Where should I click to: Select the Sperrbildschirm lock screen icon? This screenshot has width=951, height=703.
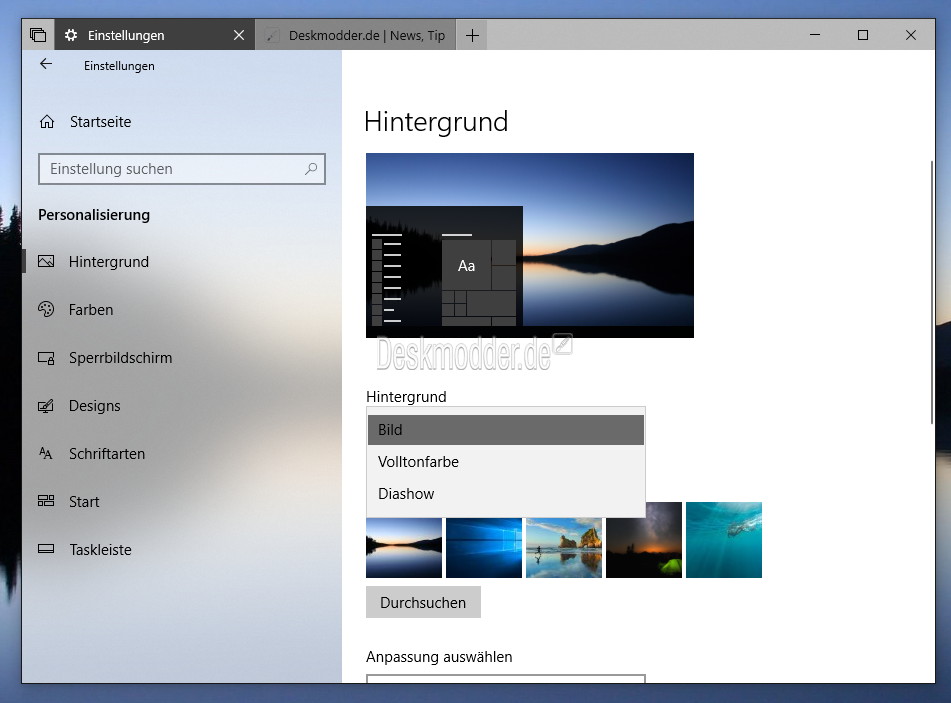pos(46,358)
